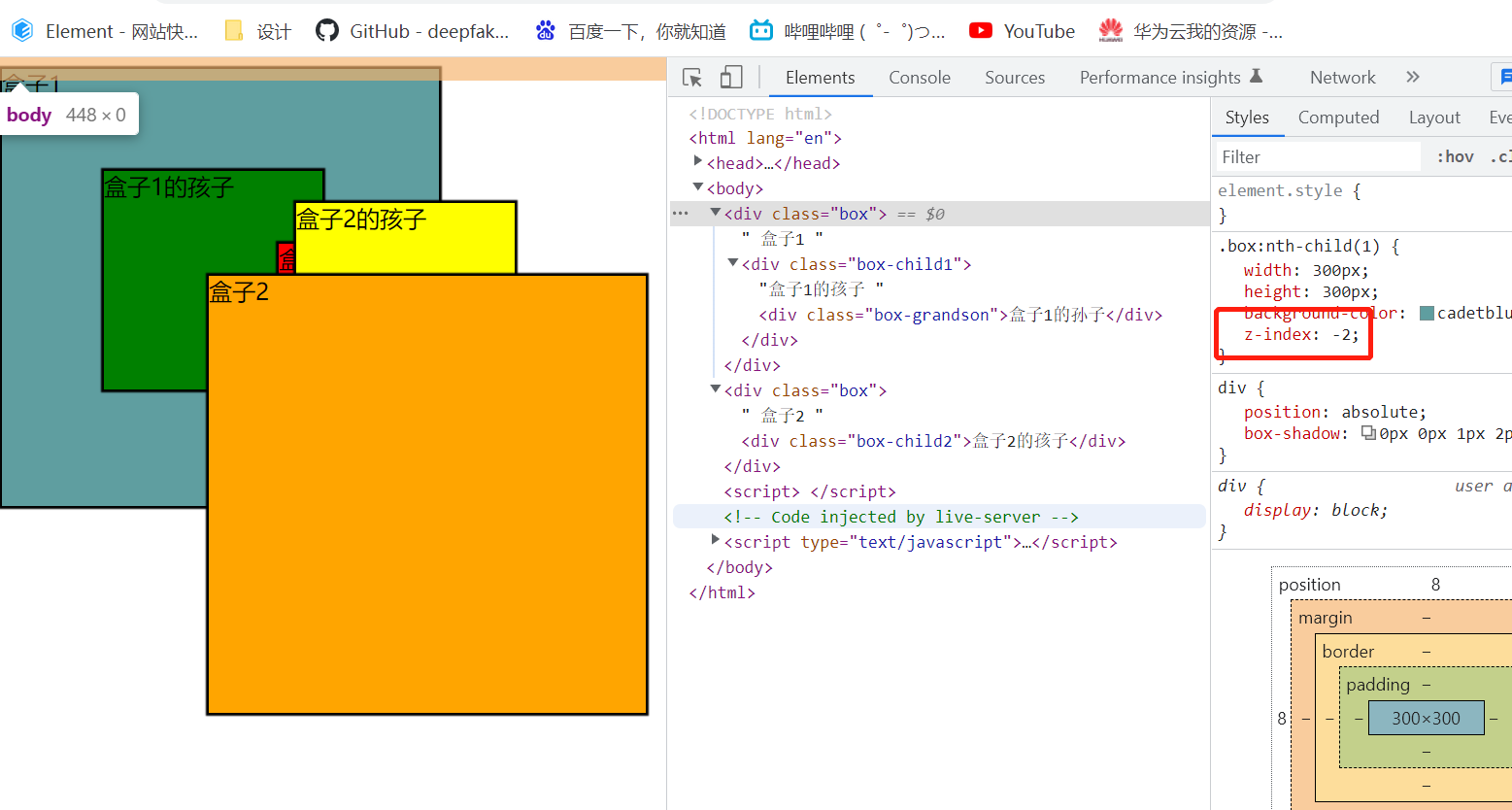This screenshot has width=1512, height=810.
Task: Toggle the :hov element state button
Action: [1455, 156]
